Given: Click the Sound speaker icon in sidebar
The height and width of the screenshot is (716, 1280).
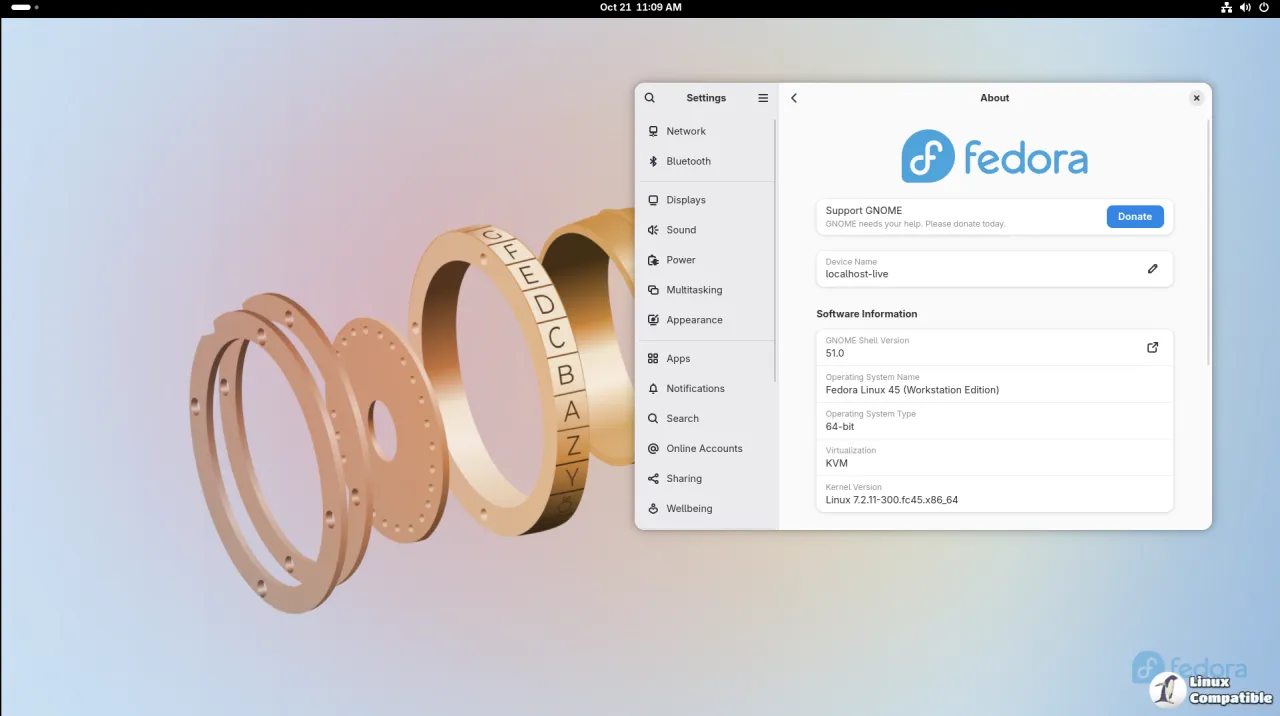Looking at the screenshot, I should pyautogui.click(x=653, y=230).
